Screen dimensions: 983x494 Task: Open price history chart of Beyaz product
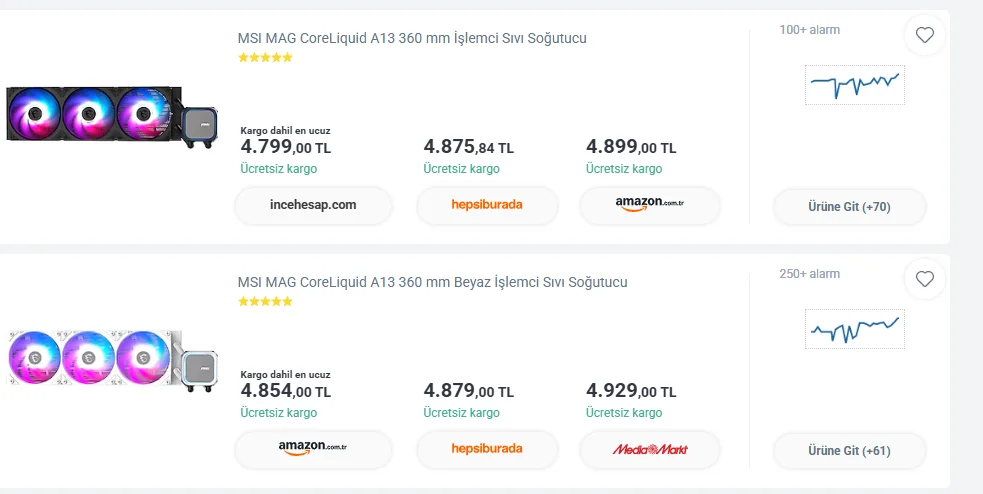coord(855,328)
